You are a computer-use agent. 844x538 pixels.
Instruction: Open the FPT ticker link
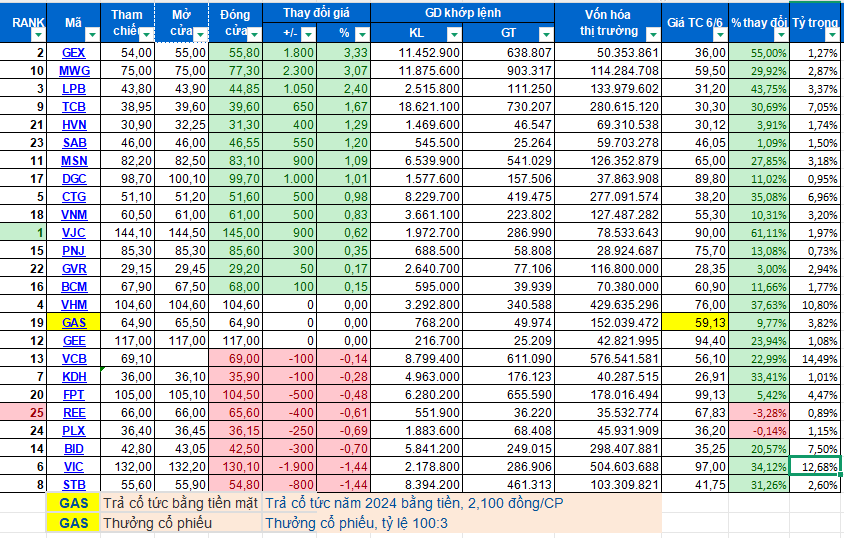[x=74, y=395]
